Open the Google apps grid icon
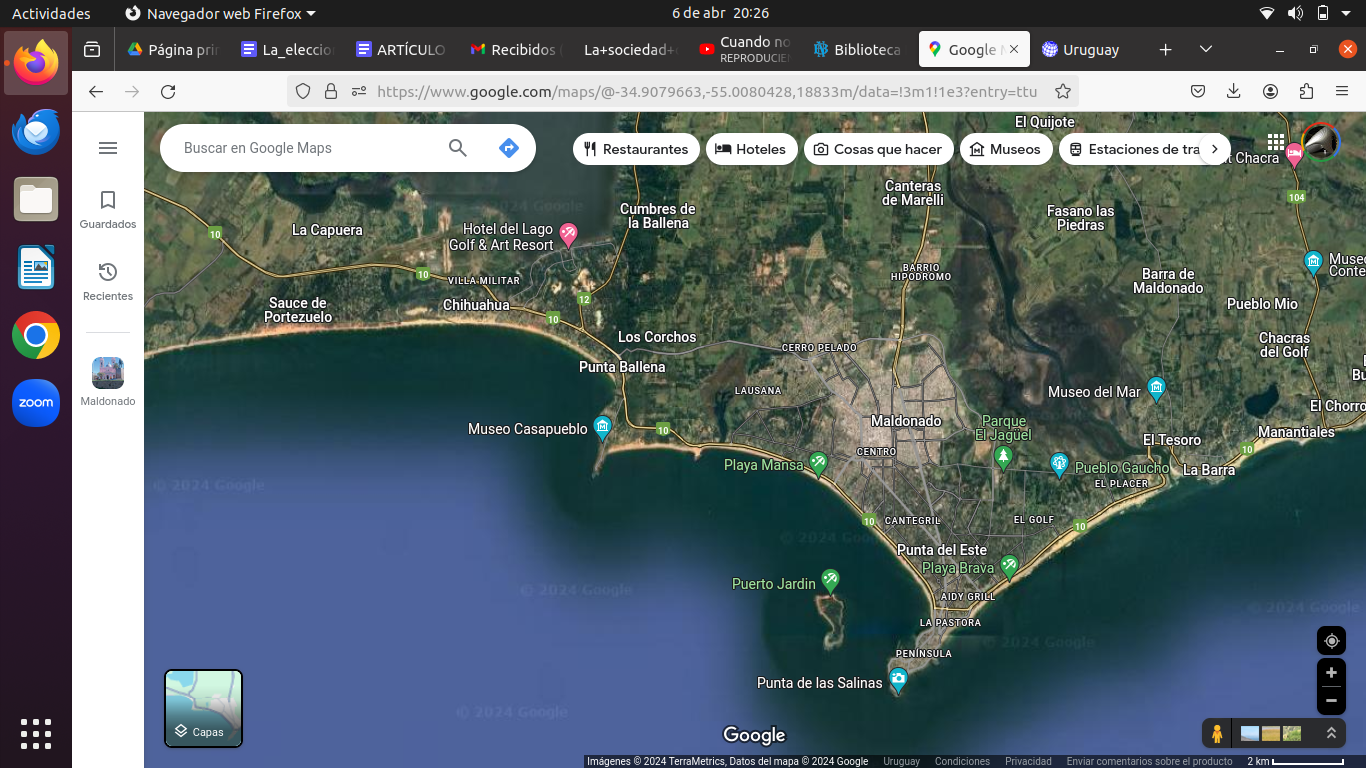 coord(1275,142)
